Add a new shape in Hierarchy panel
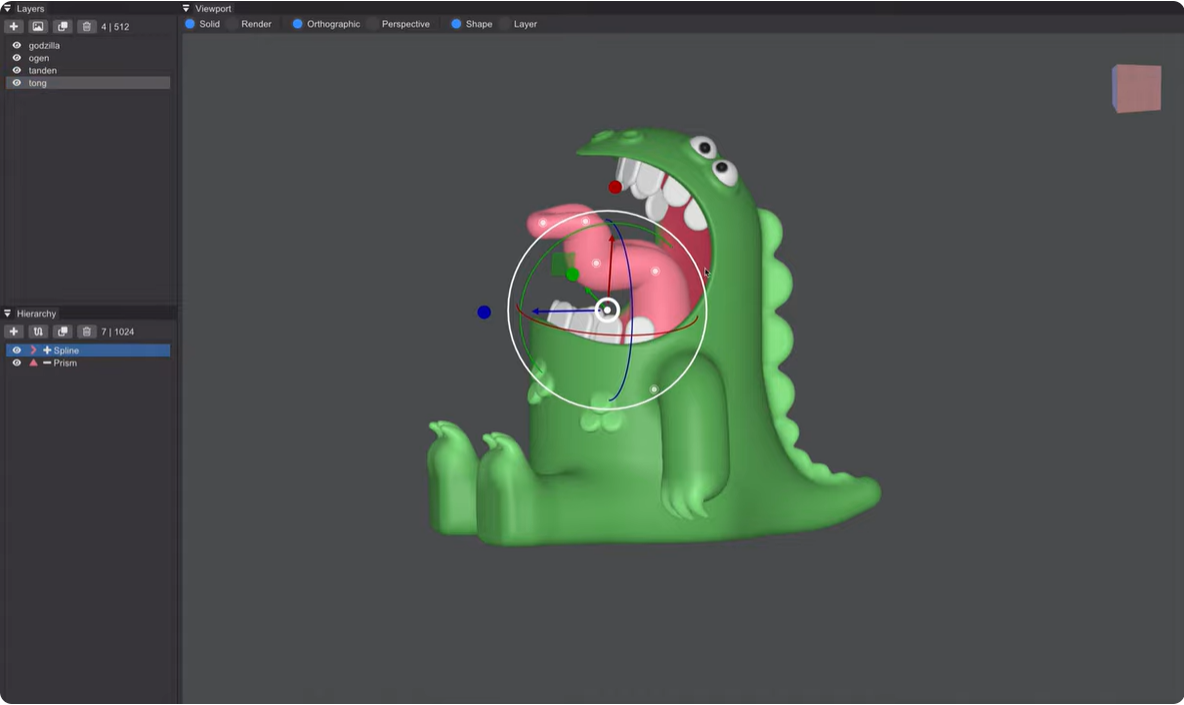This screenshot has width=1184, height=705. pyautogui.click(x=14, y=332)
